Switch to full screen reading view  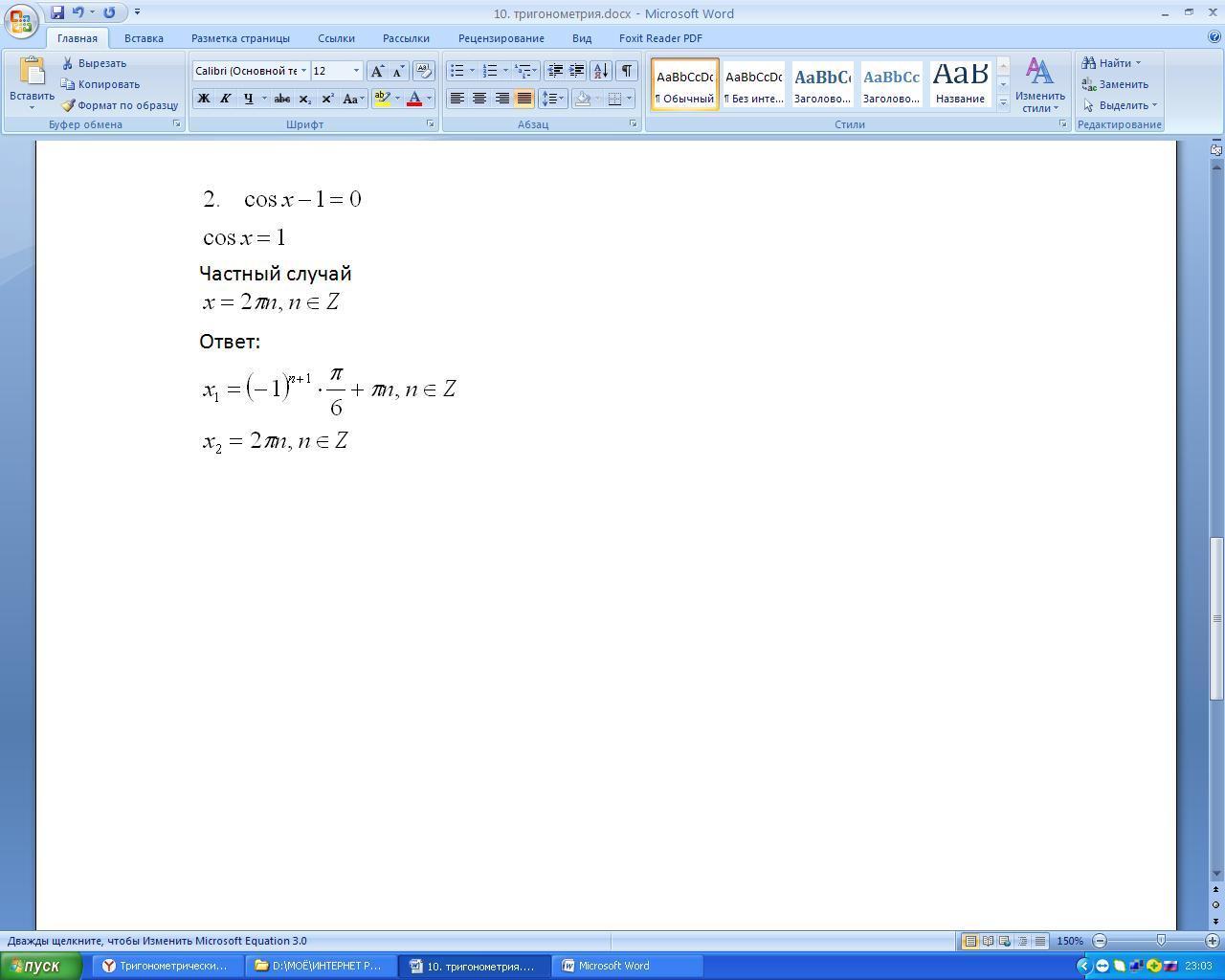[988, 941]
